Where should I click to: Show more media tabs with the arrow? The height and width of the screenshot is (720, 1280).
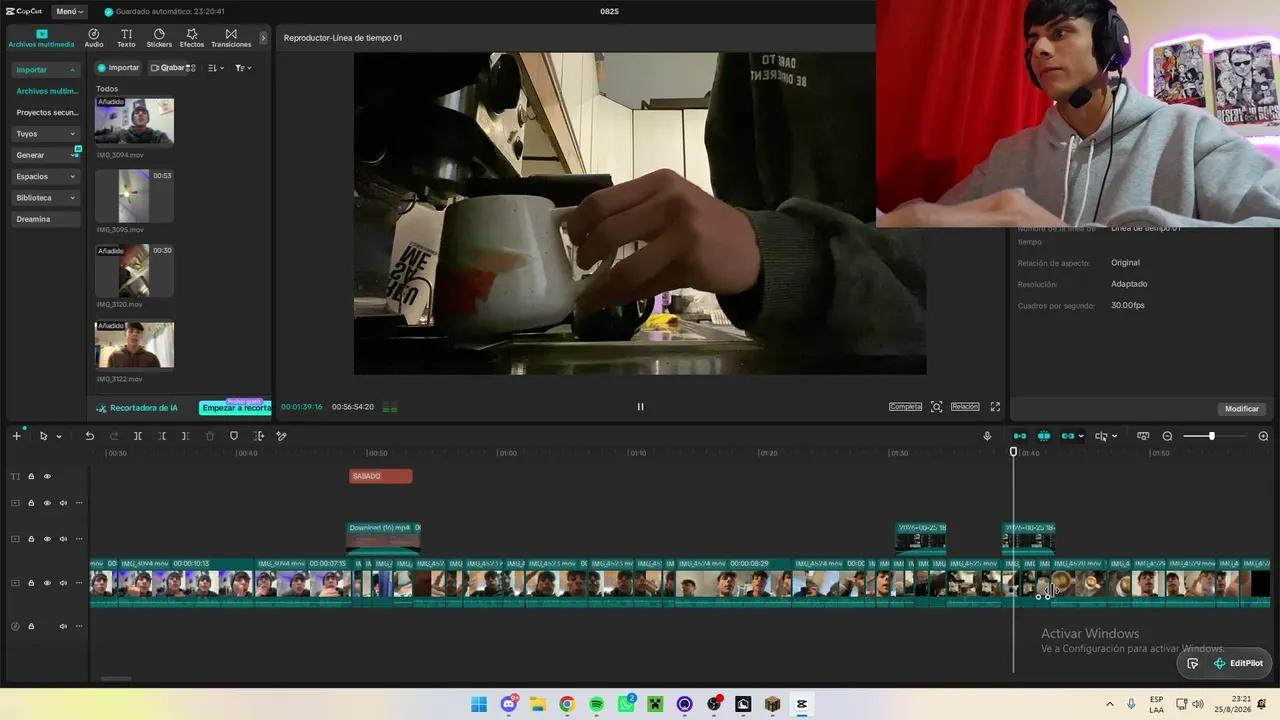coord(263,38)
